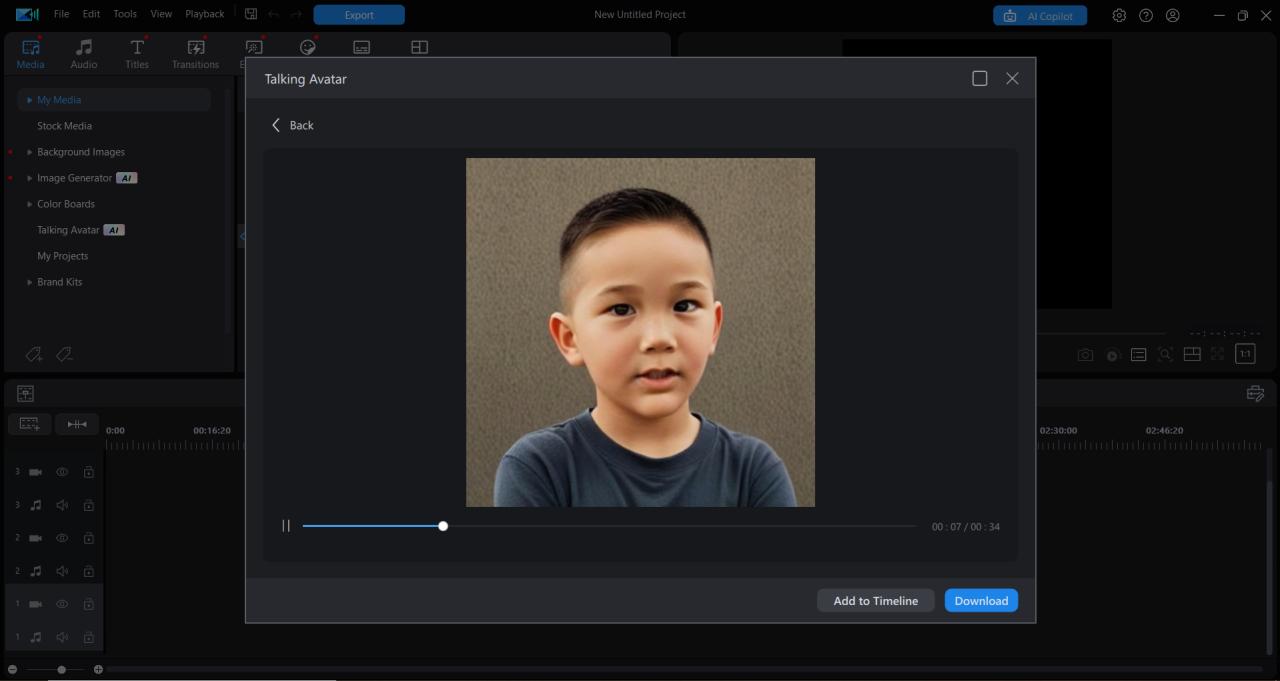1280x681 pixels.
Task: Hide video track 3 with the eye toggle
Action: coord(62,472)
